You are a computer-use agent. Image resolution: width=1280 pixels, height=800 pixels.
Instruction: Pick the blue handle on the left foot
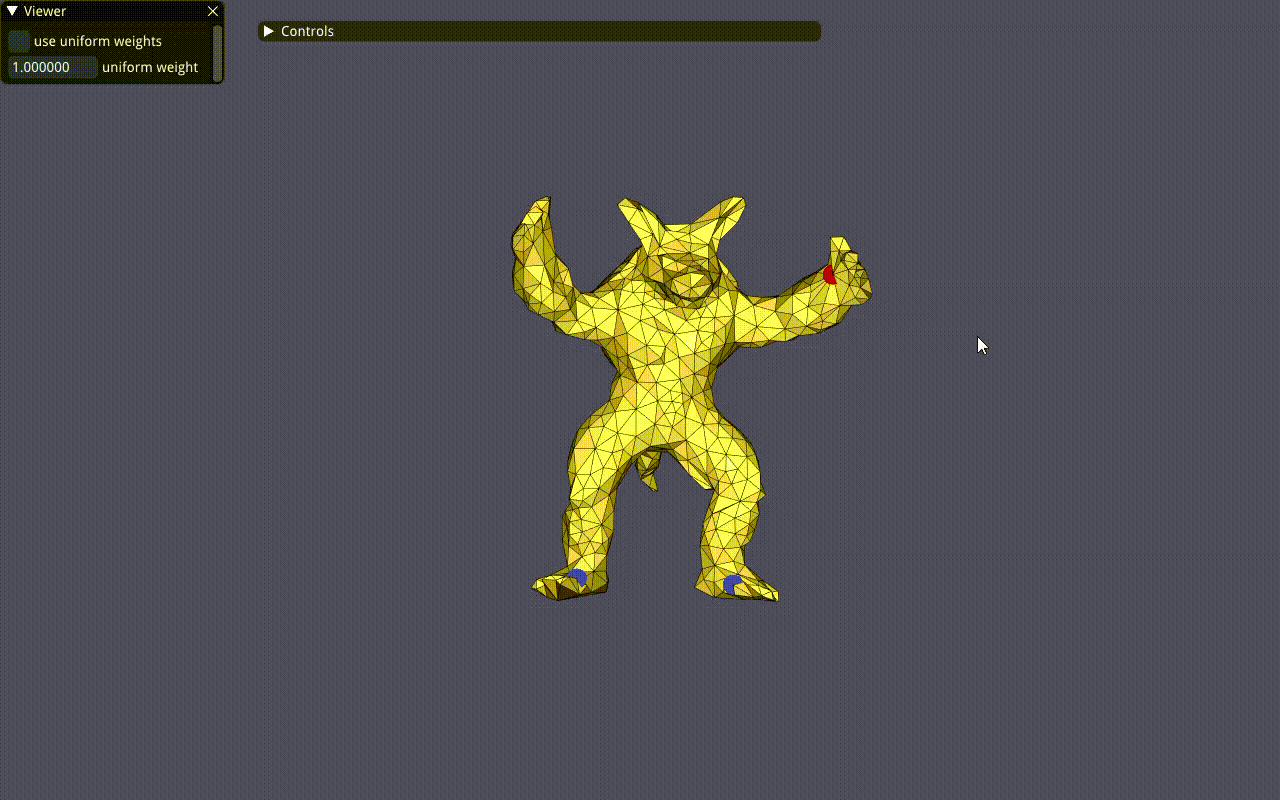point(578,577)
